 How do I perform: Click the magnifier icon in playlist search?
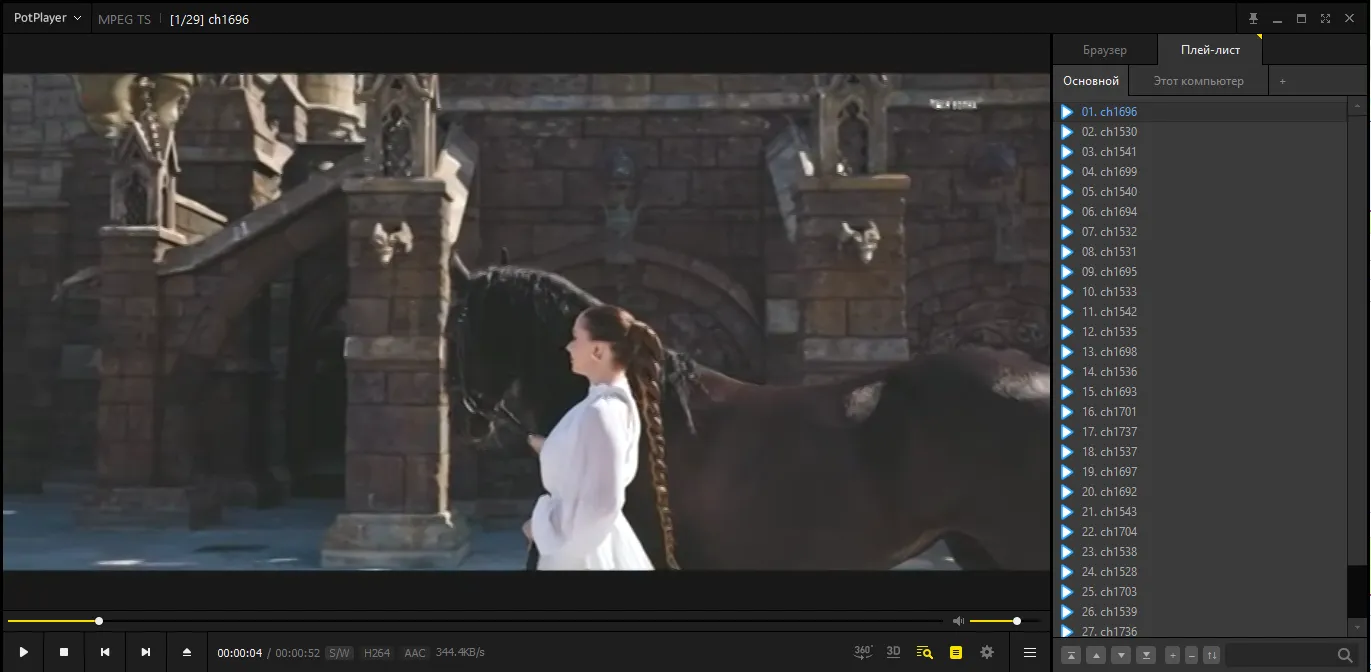coord(1345,655)
